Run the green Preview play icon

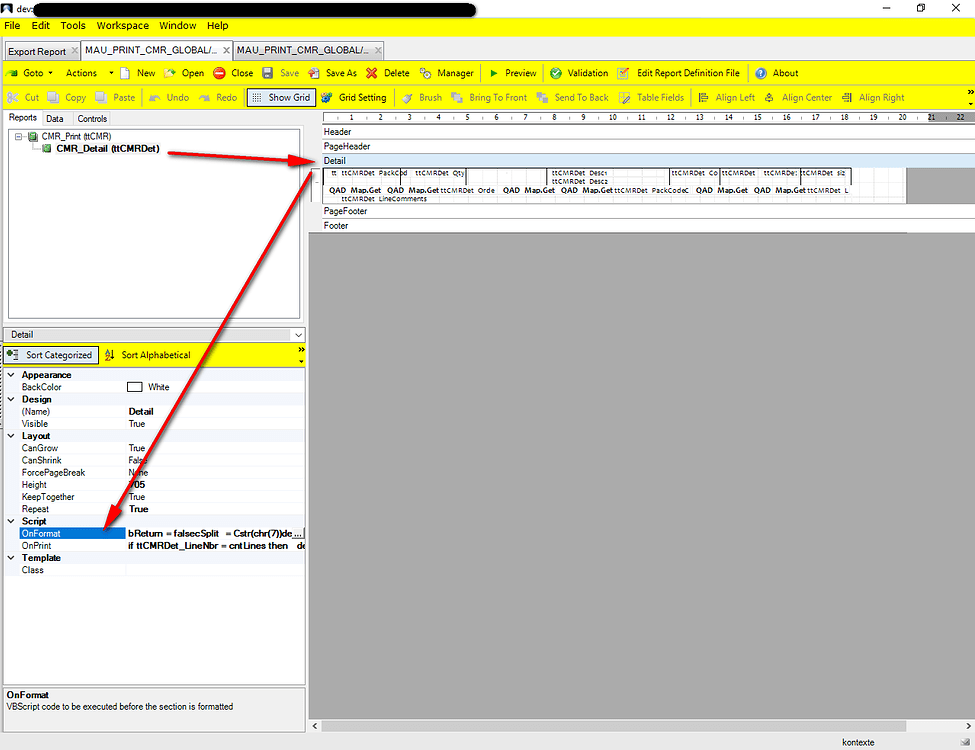[x=494, y=73]
